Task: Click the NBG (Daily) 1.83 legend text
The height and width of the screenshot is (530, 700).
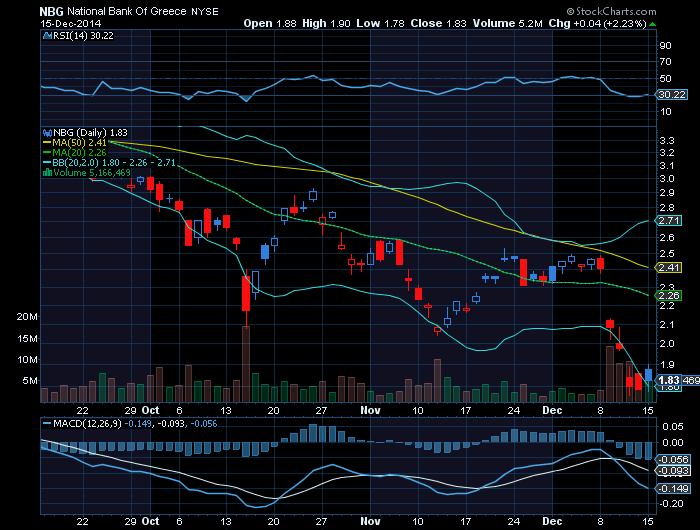Action: tap(90, 133)
